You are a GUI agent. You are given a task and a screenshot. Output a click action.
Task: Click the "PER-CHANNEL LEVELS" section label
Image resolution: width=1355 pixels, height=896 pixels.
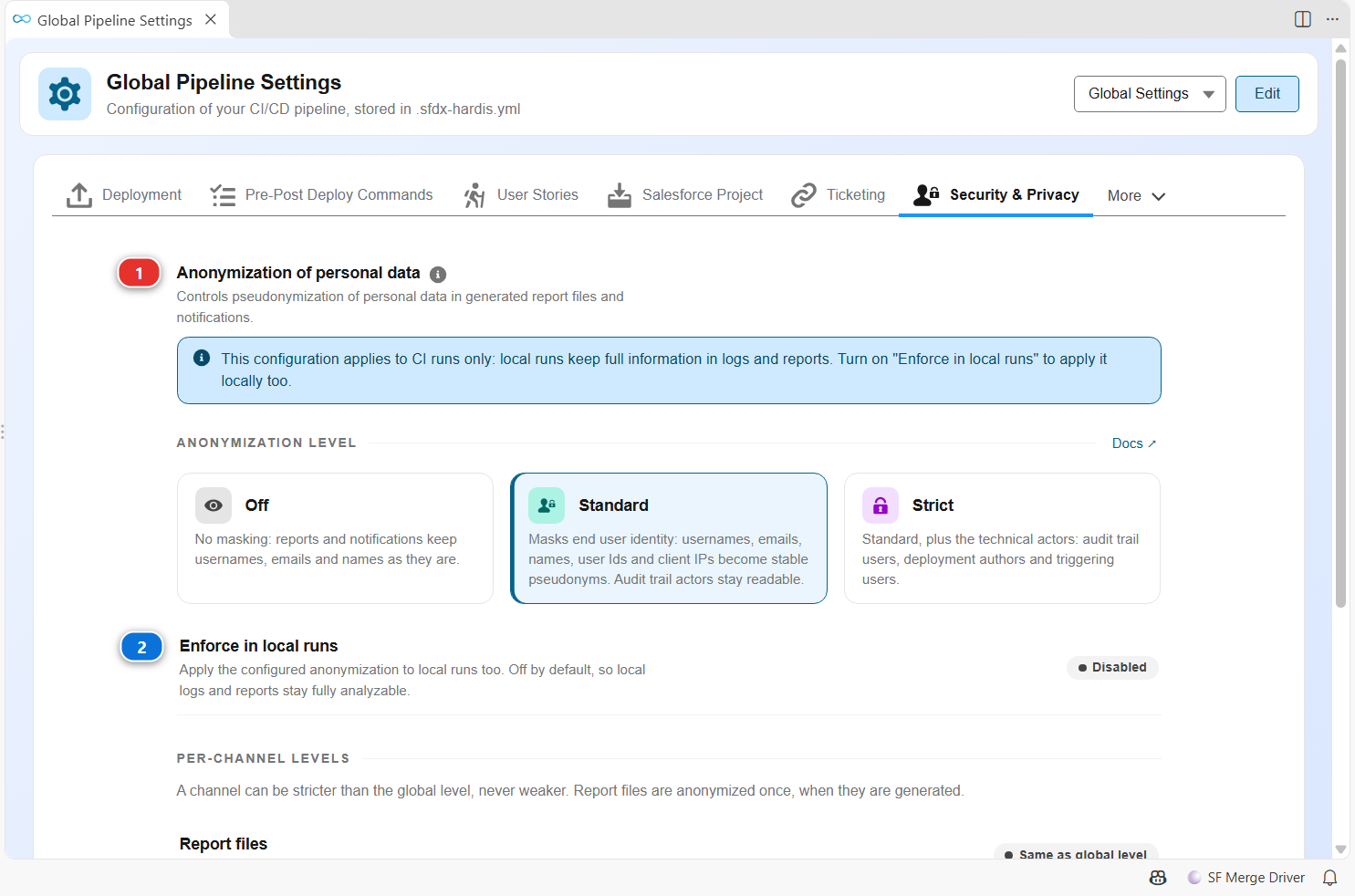[x=263, y=759]
